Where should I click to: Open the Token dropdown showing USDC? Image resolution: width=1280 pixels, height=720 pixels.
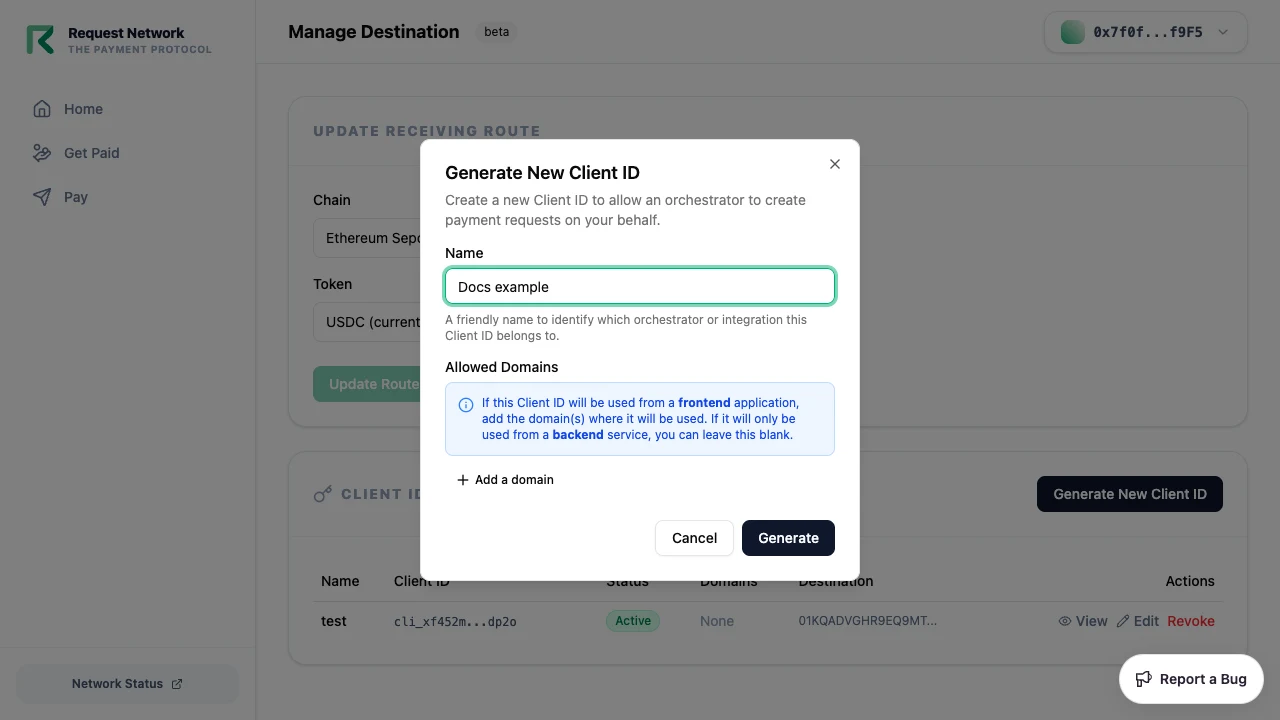(367, 323)
